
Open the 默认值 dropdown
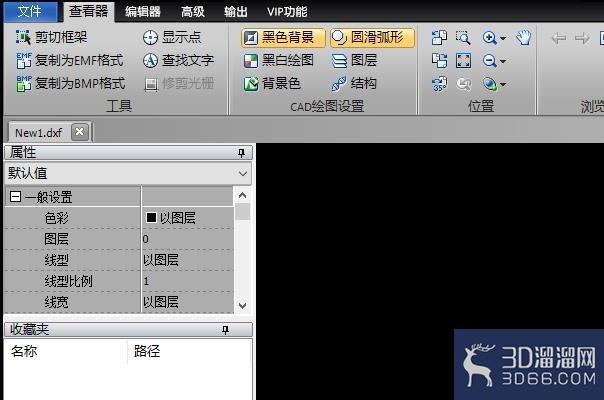coord(128,173)
